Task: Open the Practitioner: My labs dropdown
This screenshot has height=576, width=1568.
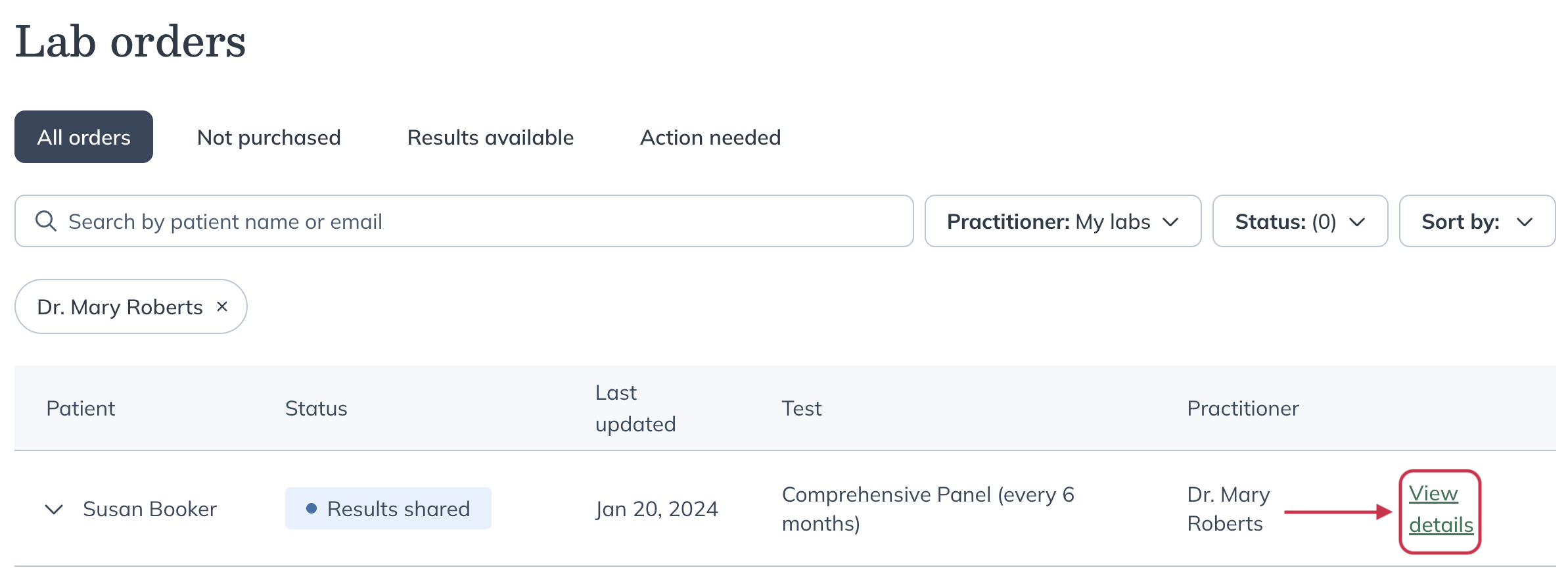Action: point(1063,221)
